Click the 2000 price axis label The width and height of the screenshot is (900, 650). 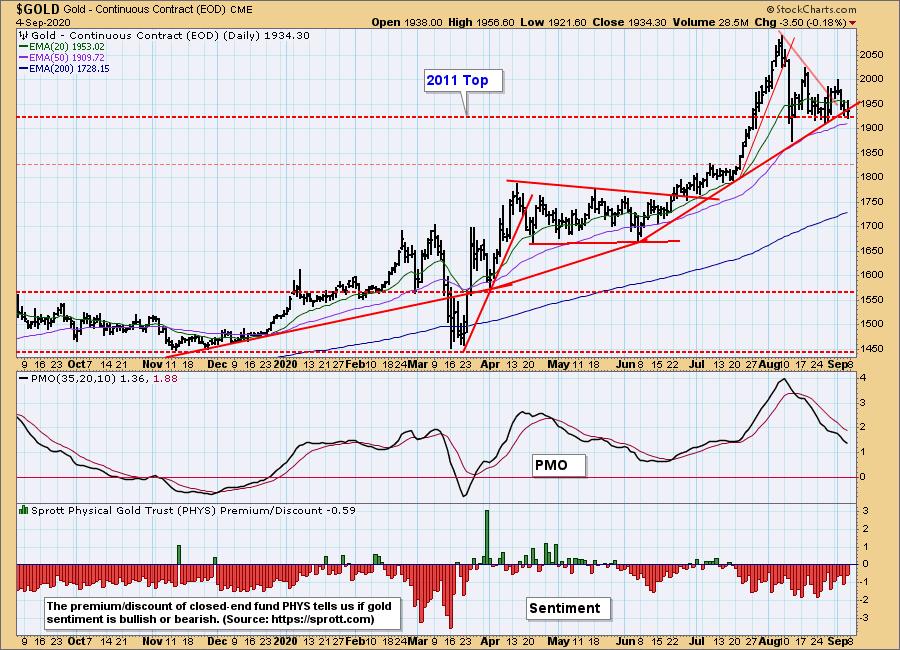click(872, 79)
